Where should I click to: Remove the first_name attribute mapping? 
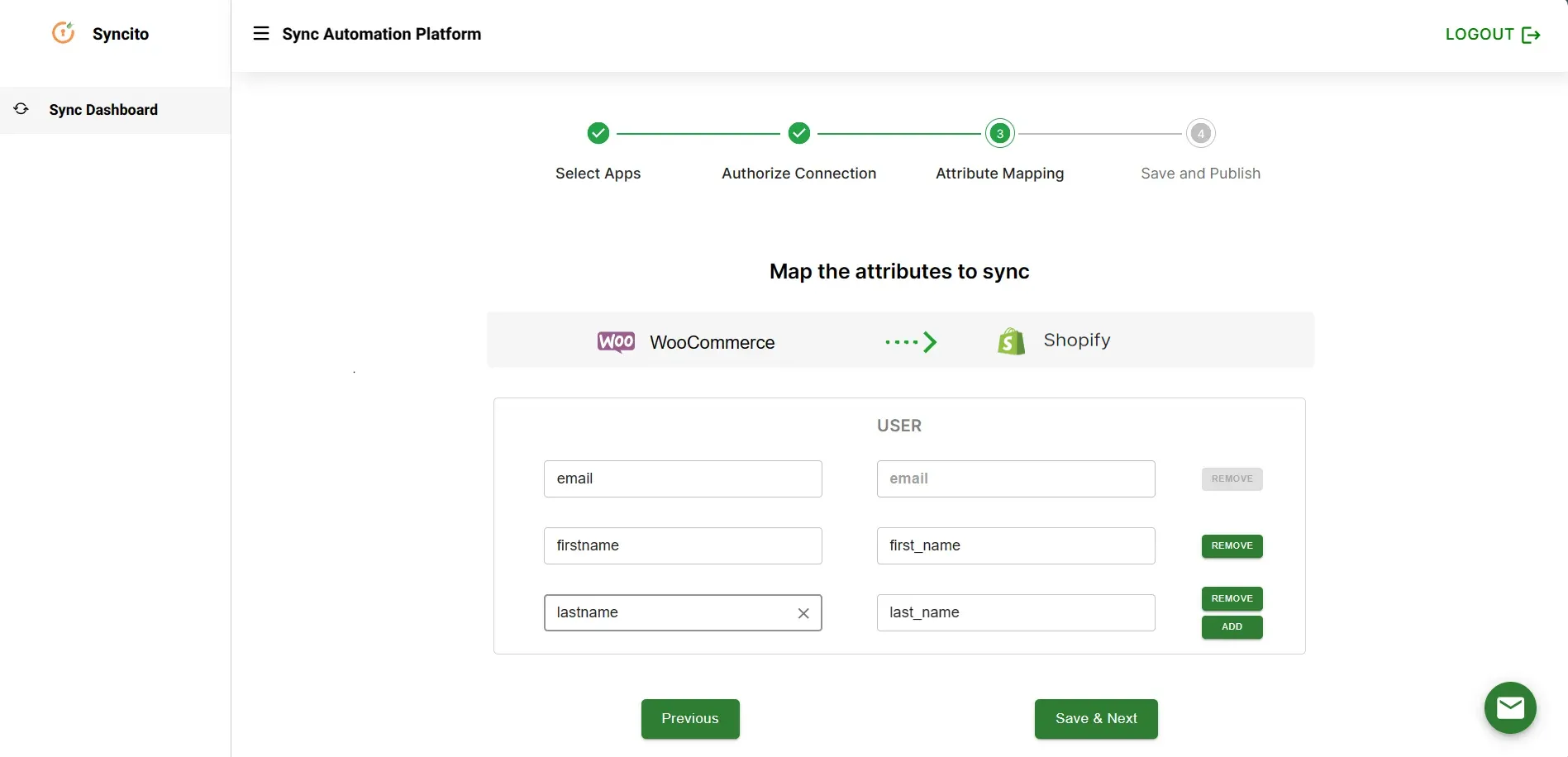point(1232,545)
